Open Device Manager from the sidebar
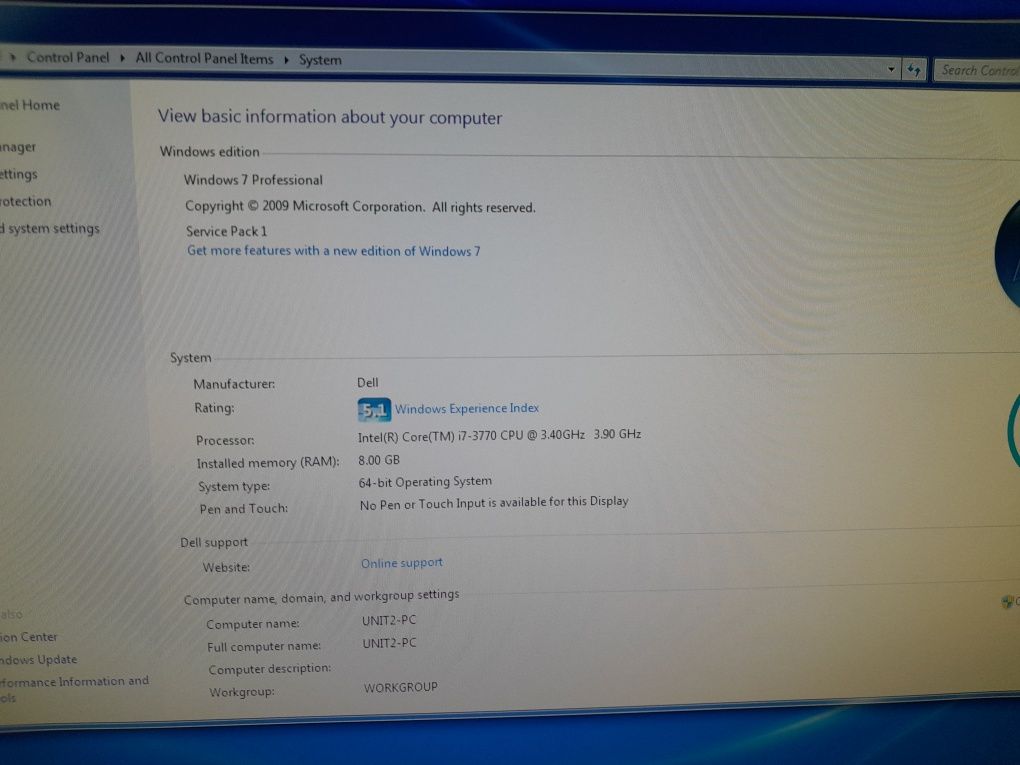This screenshot has width=1020, height=765. pyautogui.click(x=18, y=147)
